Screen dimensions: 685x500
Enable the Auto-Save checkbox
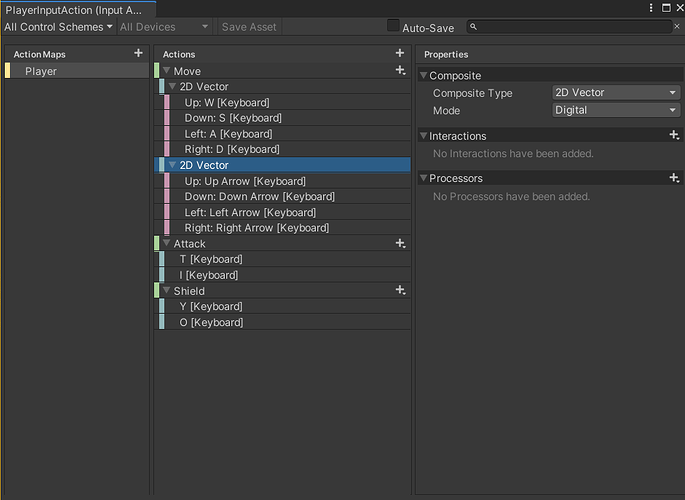(393, 26)
